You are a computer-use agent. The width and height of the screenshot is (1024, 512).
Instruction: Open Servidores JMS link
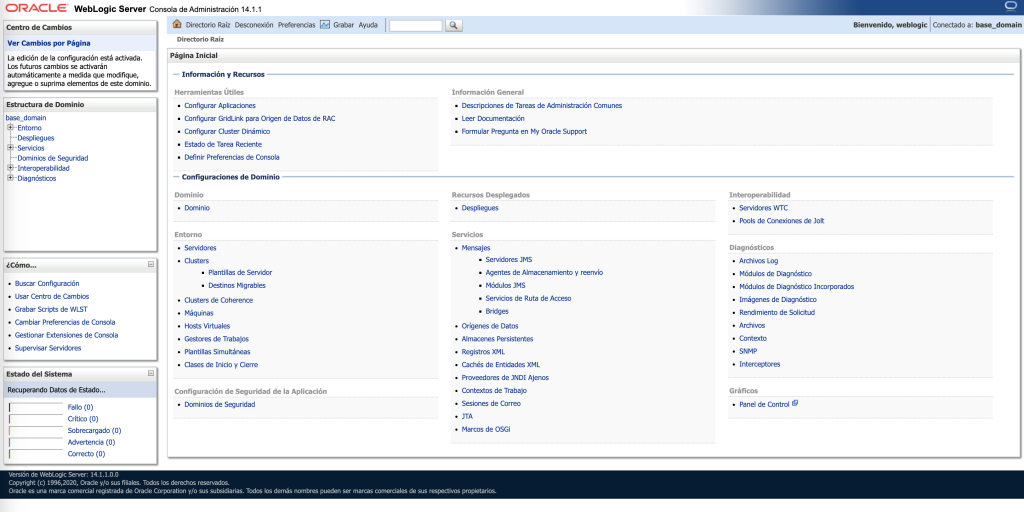click(509, 259)
